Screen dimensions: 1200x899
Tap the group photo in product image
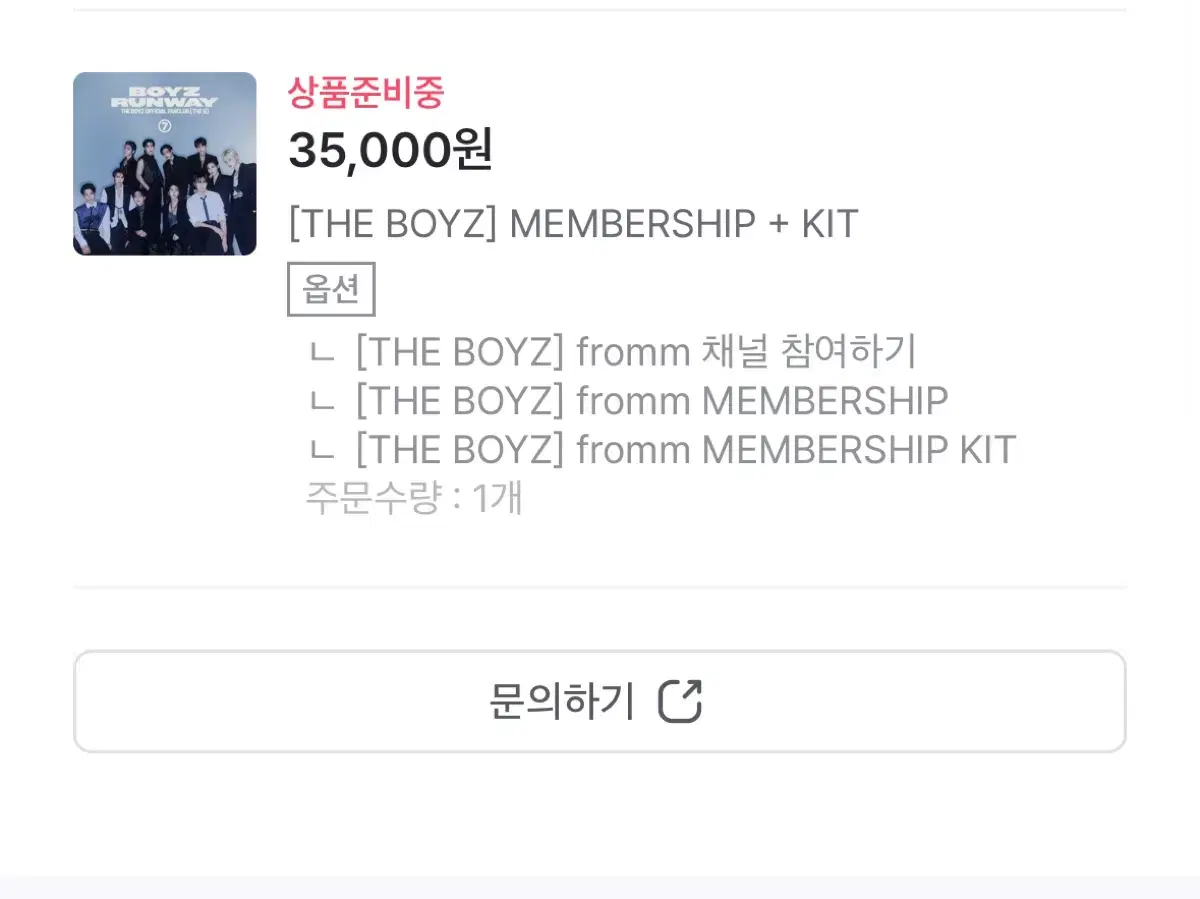[x=165, y=195]
